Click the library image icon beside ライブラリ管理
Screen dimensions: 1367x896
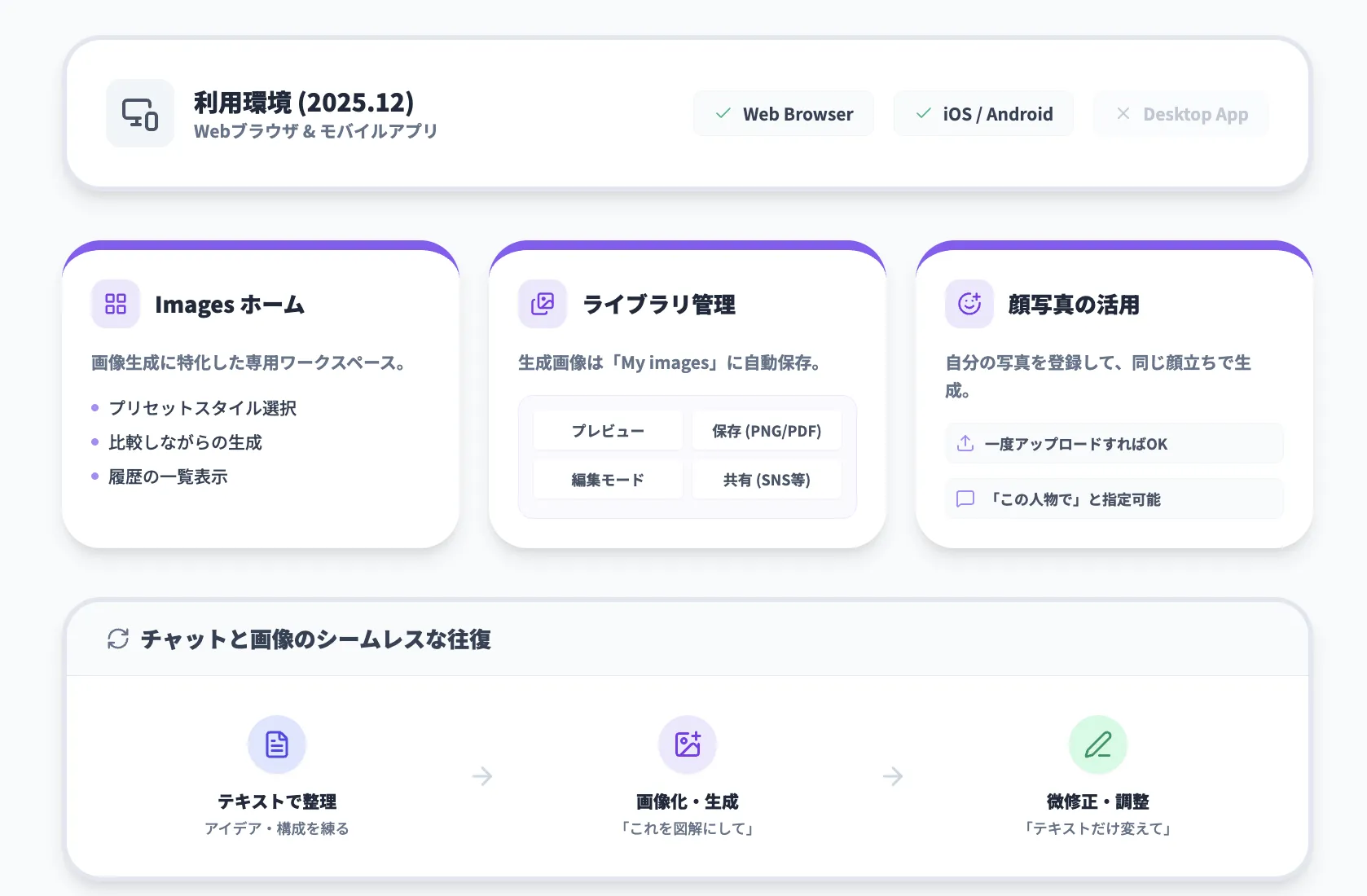(x=542, y=303)
